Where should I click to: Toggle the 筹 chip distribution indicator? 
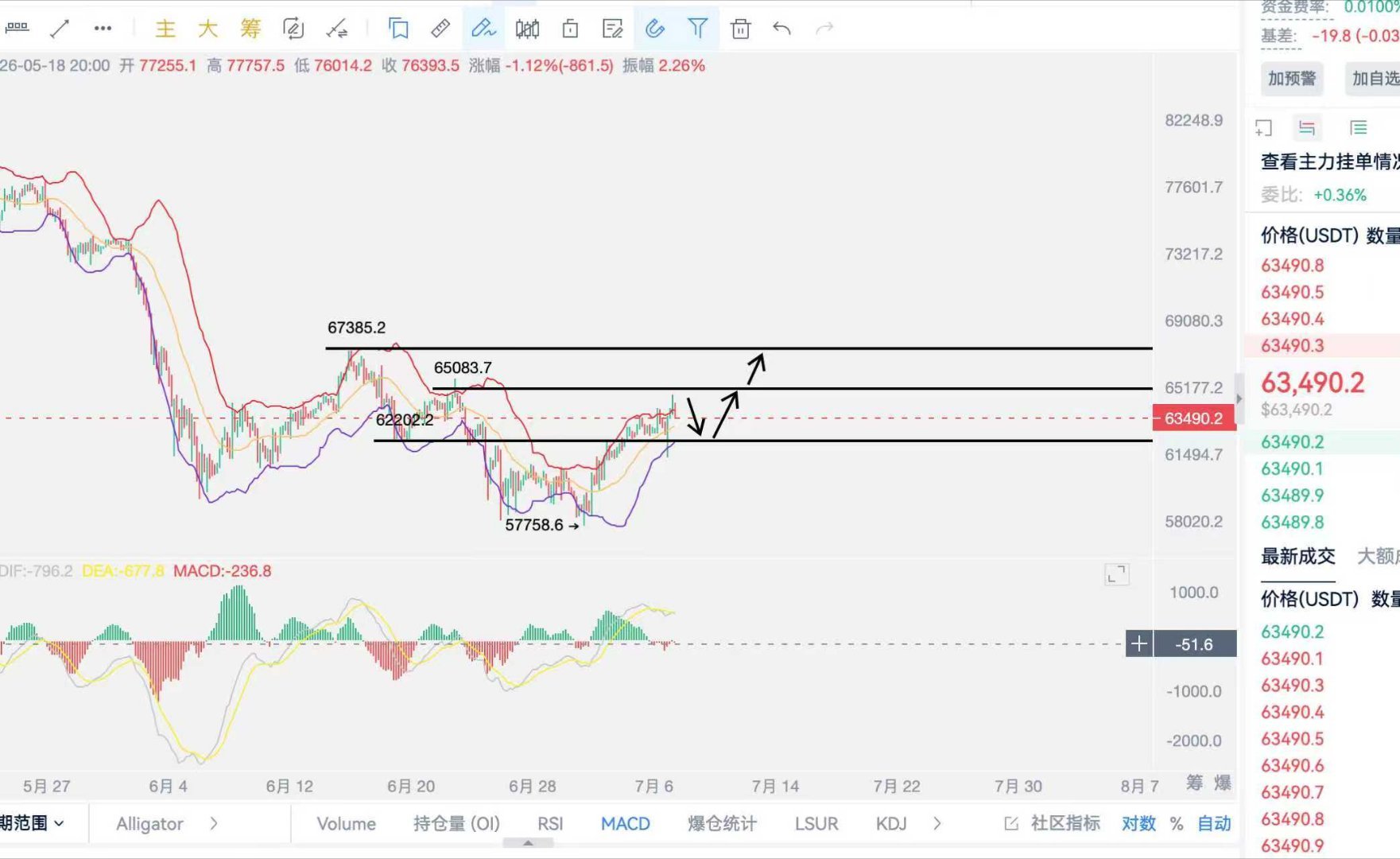[x=250, y=29]
